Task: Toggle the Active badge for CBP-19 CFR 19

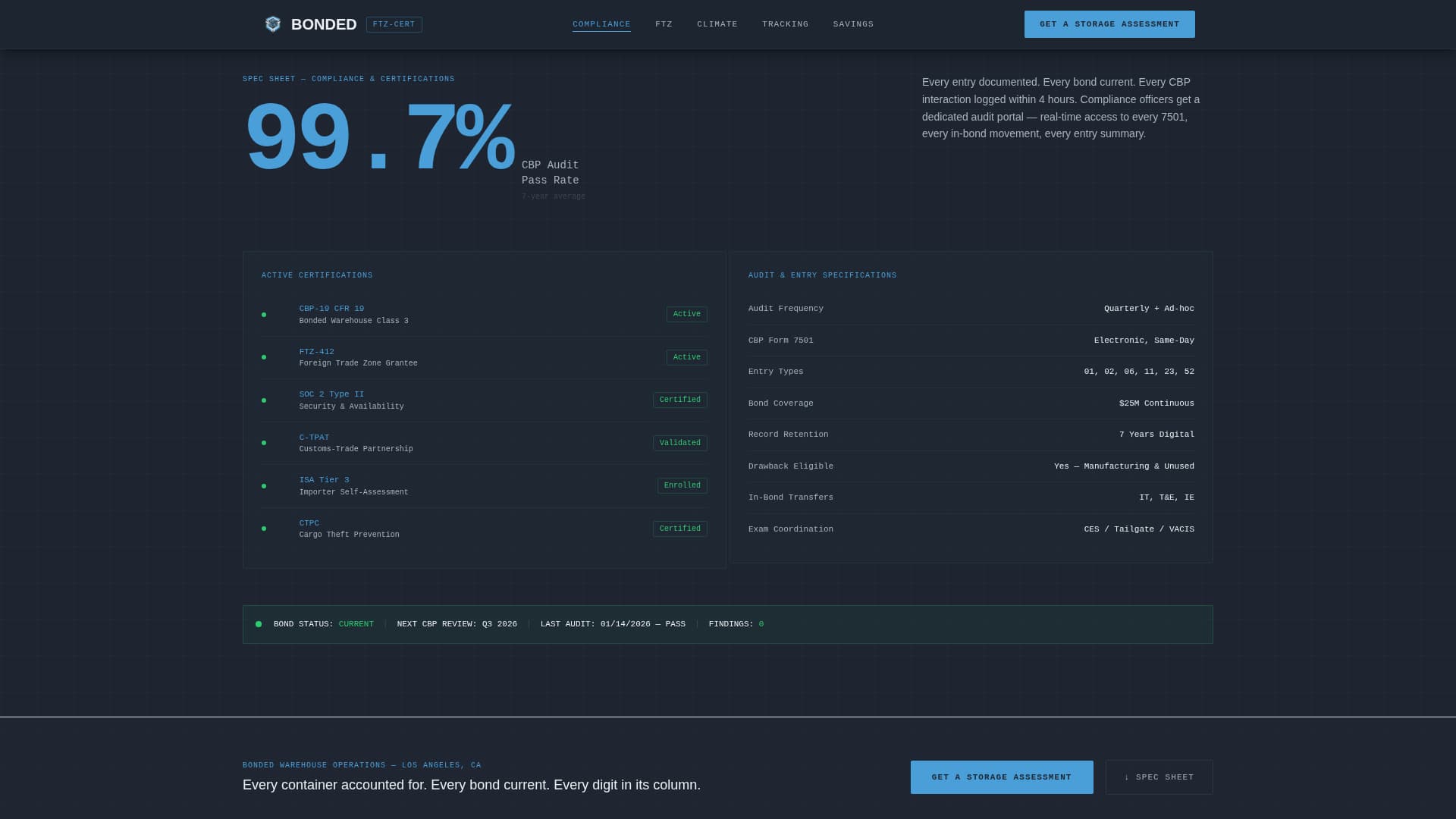Action: (686, 314)
